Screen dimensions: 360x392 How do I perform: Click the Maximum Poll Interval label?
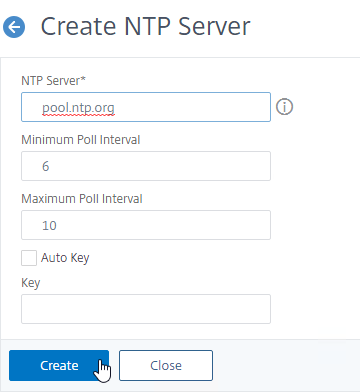coord(82,199)
